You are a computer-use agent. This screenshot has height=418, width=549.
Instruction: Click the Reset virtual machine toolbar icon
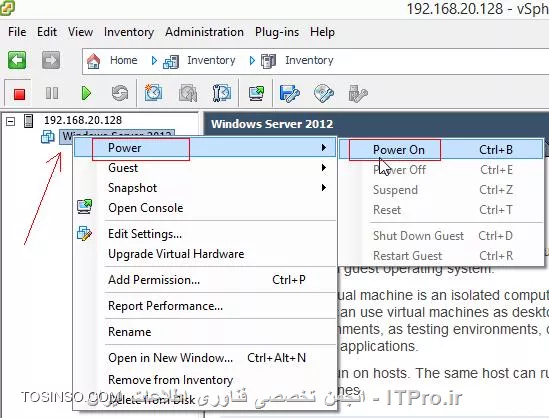click(120, 93)
